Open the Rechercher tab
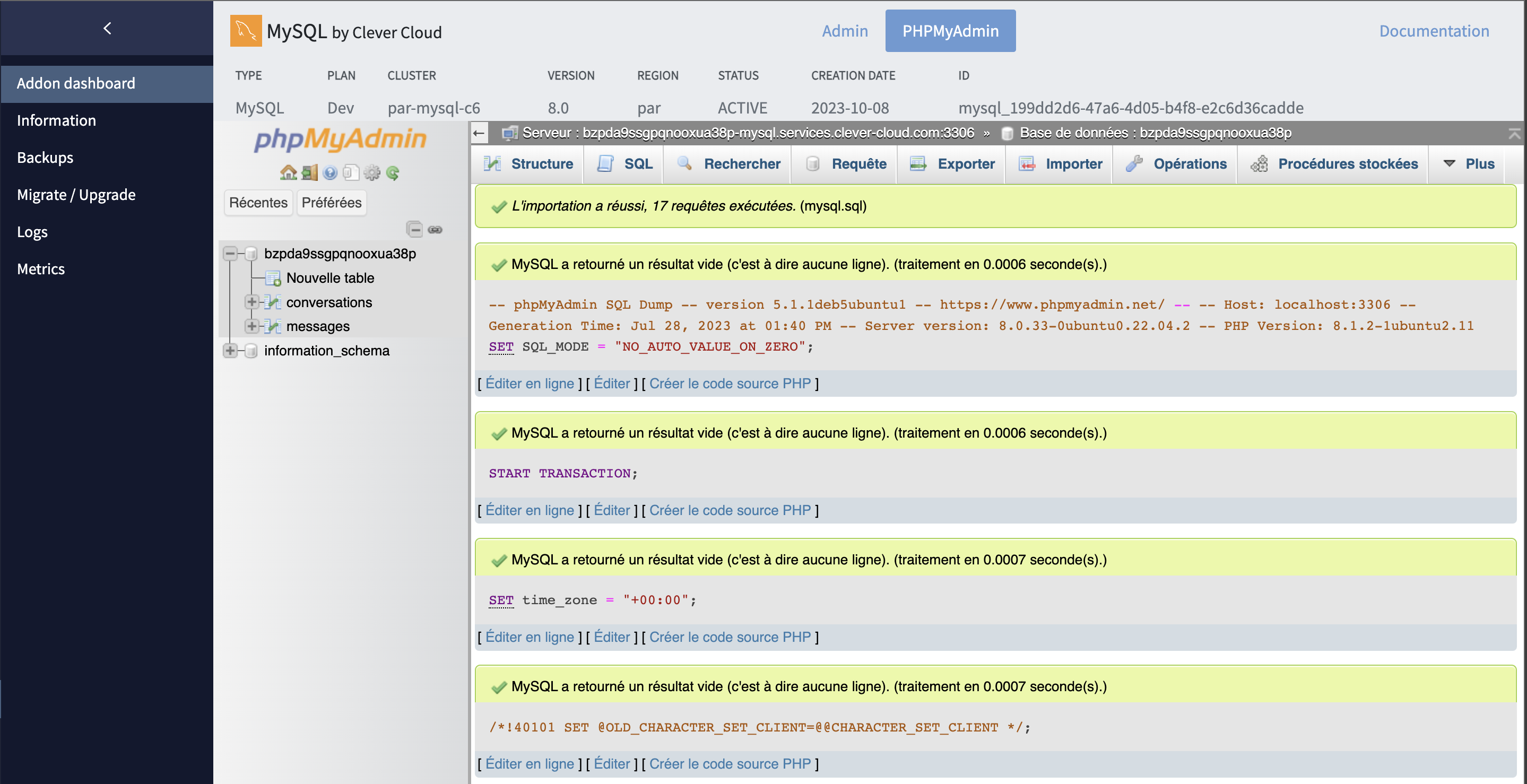The height and width of the screenshot is (784, 1527). pyautogui.click(x=728, y=164)
